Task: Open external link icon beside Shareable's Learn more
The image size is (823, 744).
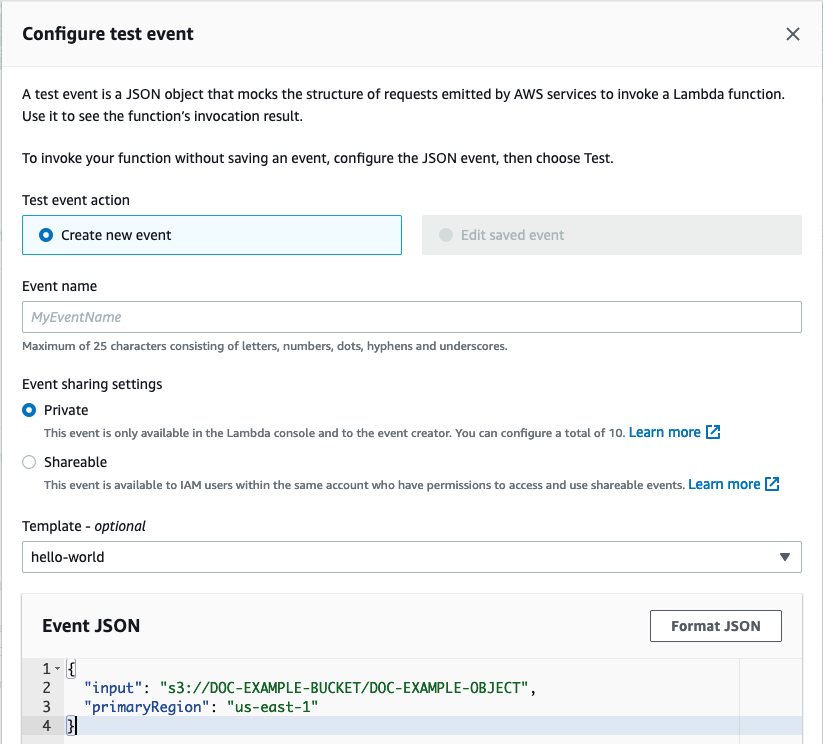Action: tap(772, 484)
